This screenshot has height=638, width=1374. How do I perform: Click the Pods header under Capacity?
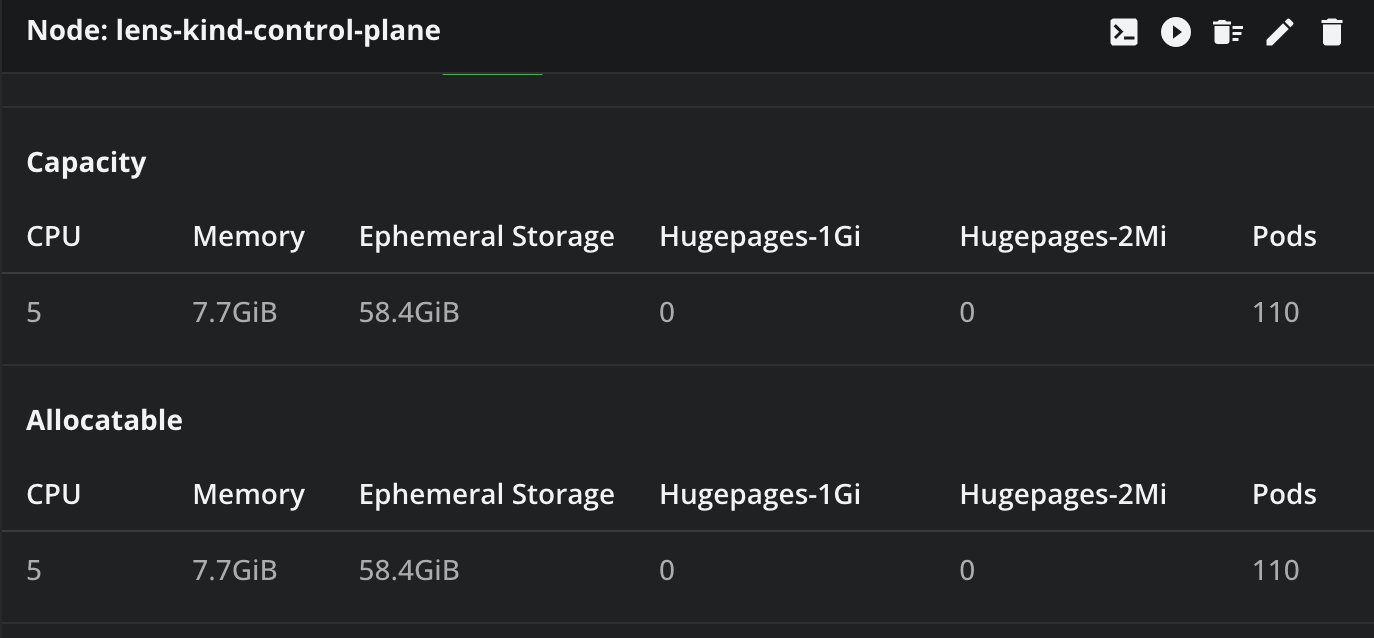tap(1284, 237)
